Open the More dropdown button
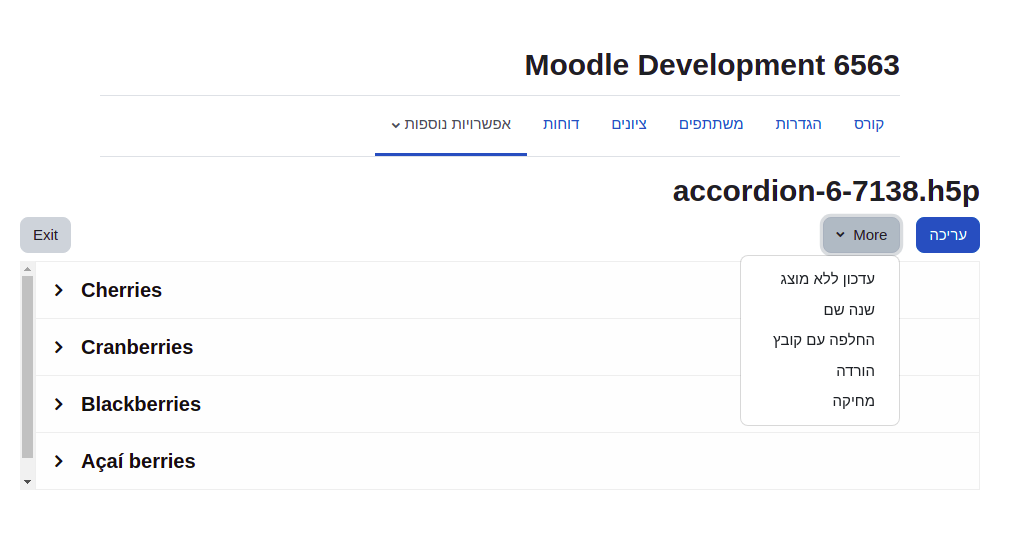Image resolution: width=1018 pixels, height=535 pixels. point(862,235)
